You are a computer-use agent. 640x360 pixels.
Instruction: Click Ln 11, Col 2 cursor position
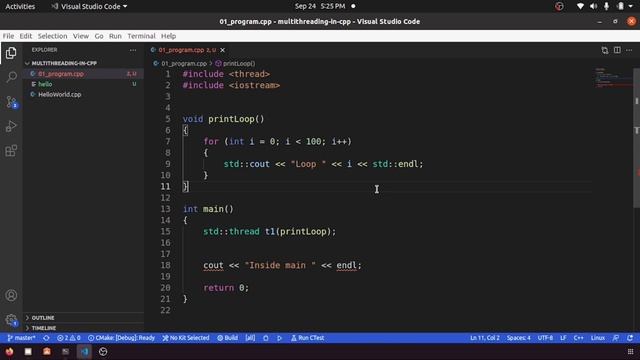coord(485,338)
